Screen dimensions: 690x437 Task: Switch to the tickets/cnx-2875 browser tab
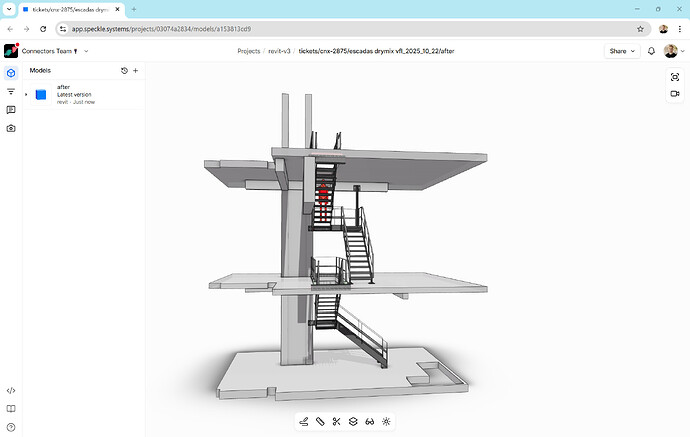click(72, 9)
